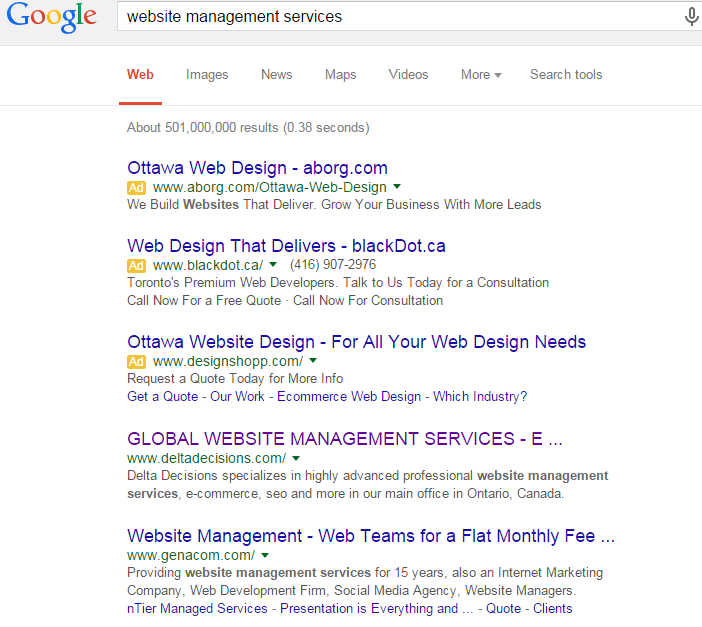702x627 pixels.
Task: Follow the Which Industry? sitelink
Action: (480, 396)
